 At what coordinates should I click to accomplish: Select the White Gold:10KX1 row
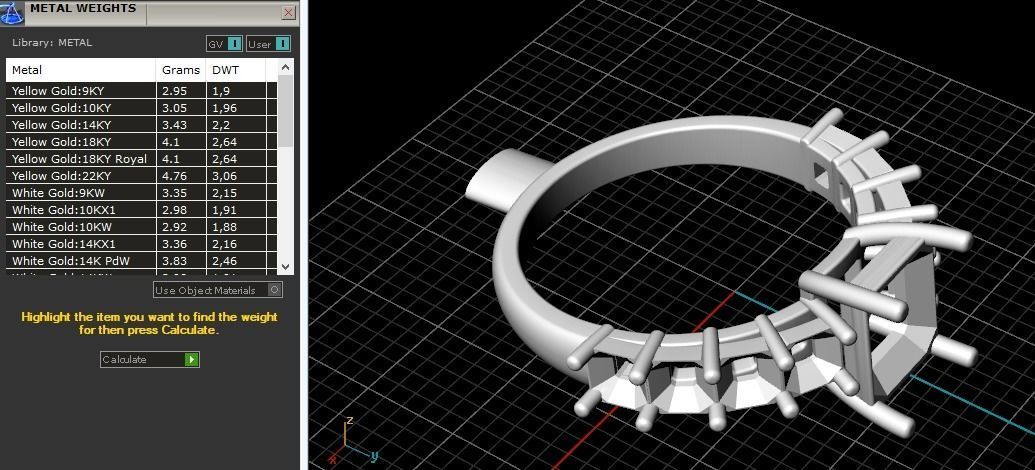(141, 210)
